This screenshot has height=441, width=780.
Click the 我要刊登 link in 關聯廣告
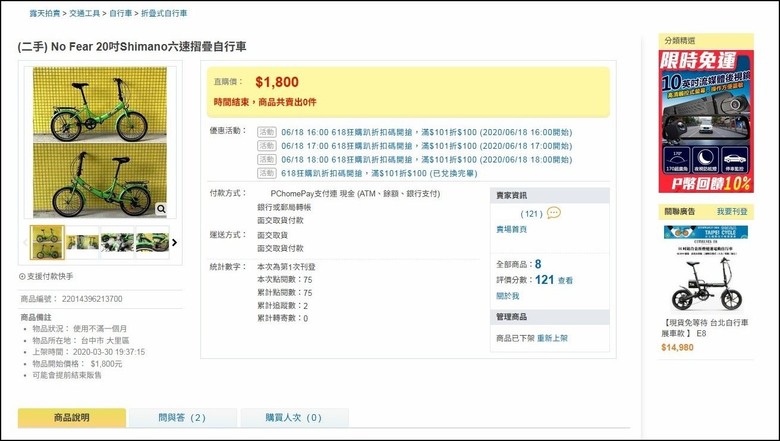[732, 211]
